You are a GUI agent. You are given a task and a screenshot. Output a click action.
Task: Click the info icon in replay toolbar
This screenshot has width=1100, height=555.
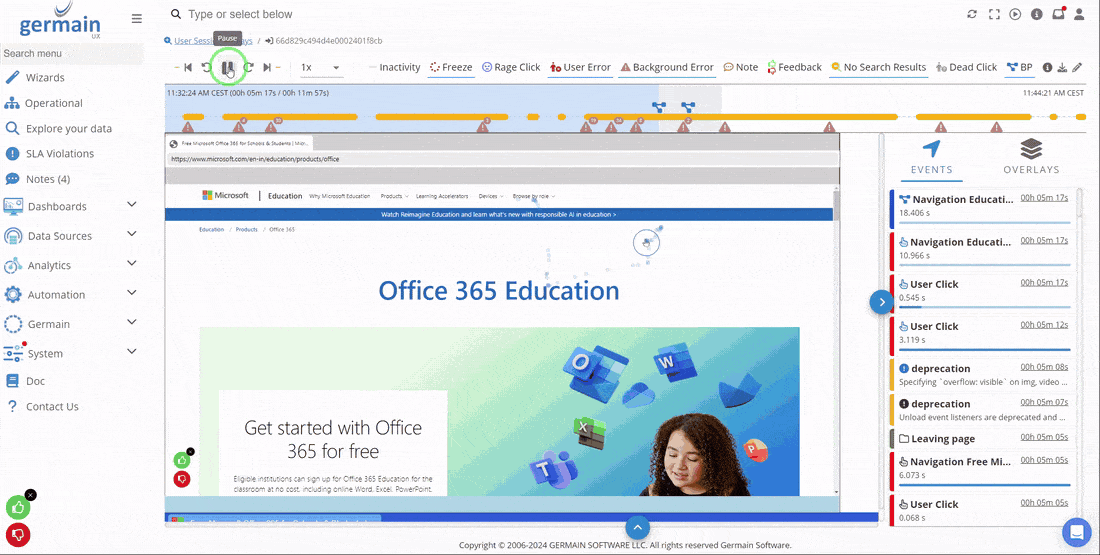pyautogui.click(x=1047, y=67)
